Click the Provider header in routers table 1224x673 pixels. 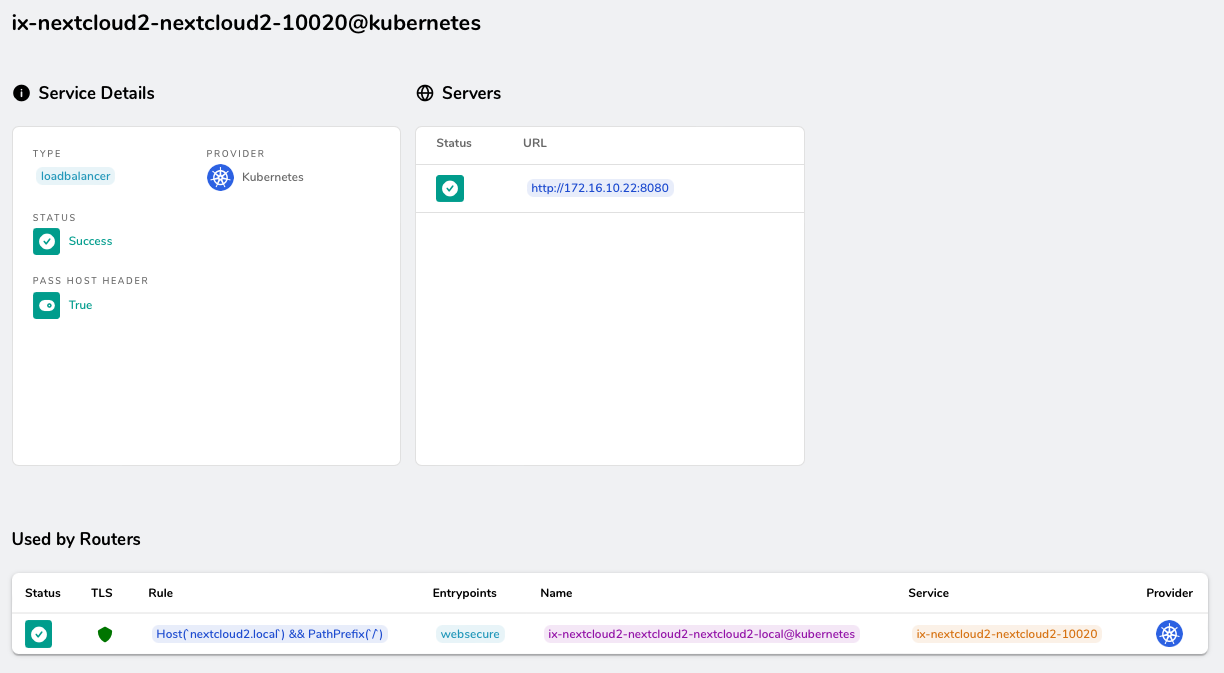pos(1169,593)
